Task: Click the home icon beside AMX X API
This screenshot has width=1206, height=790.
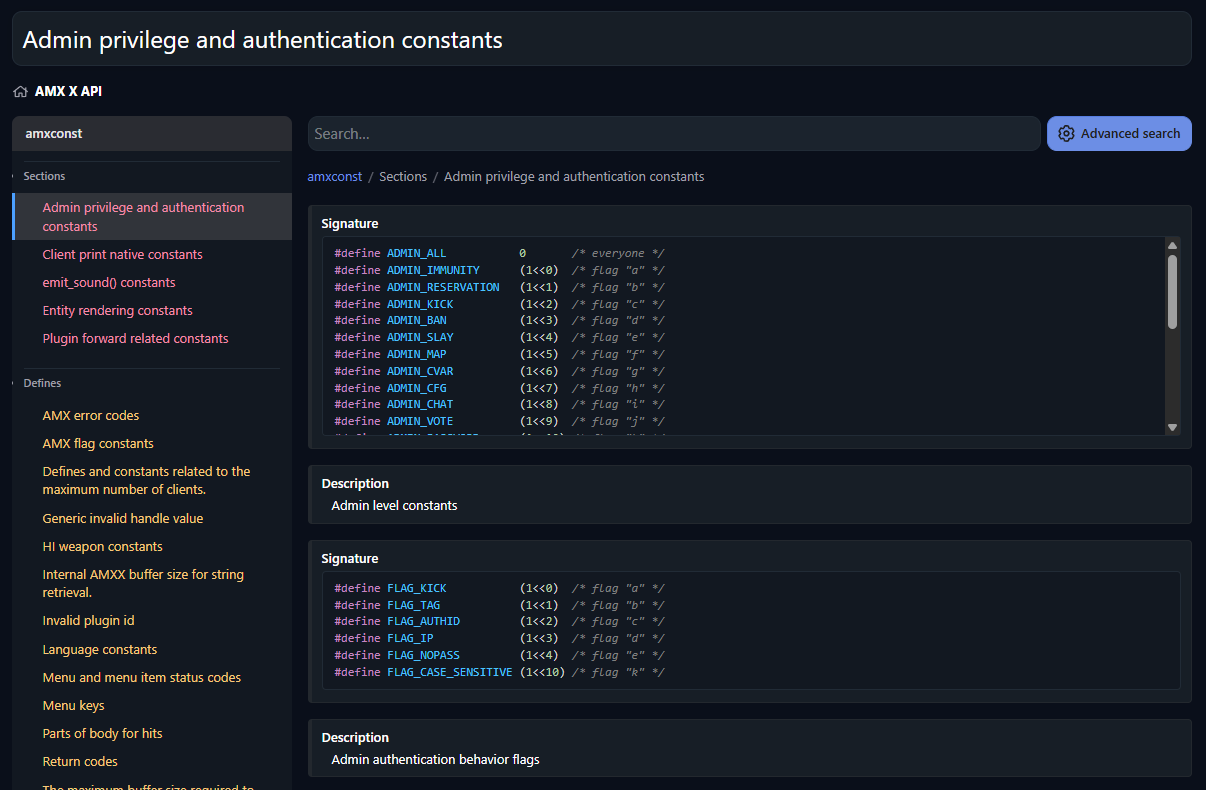Action: (x=20, y=92)
